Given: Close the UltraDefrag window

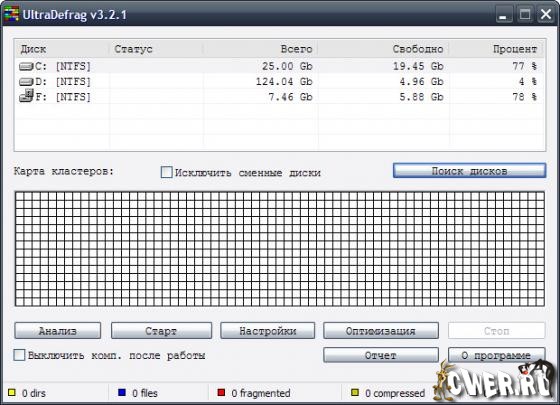Looking at the screenshot, I should click(546, 15).
